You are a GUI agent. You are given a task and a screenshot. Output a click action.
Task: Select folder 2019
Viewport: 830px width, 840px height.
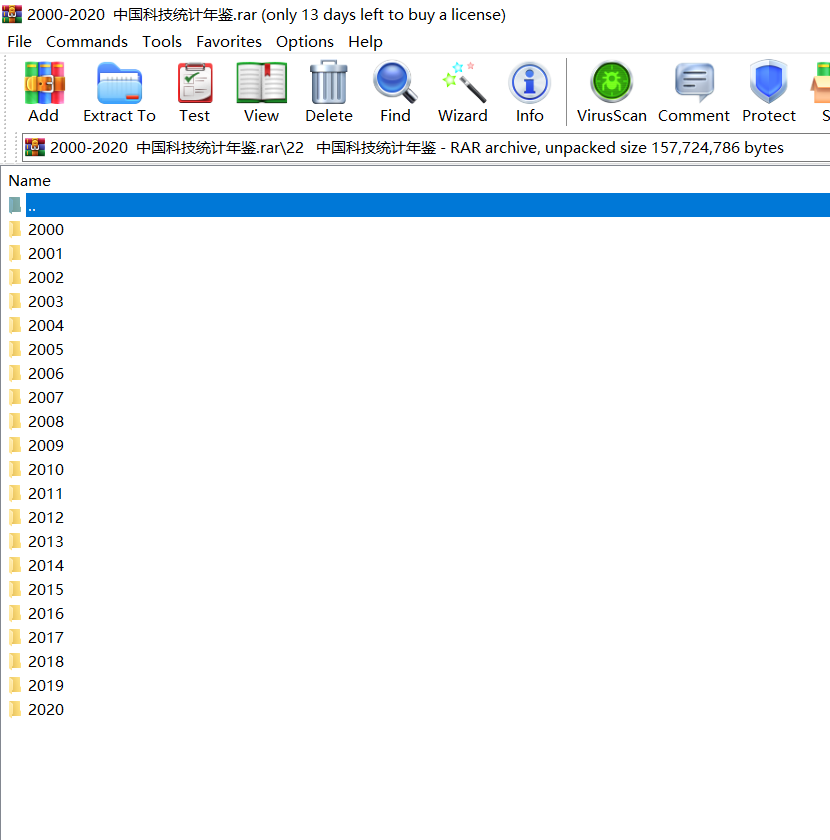click(x=46, y=685)
